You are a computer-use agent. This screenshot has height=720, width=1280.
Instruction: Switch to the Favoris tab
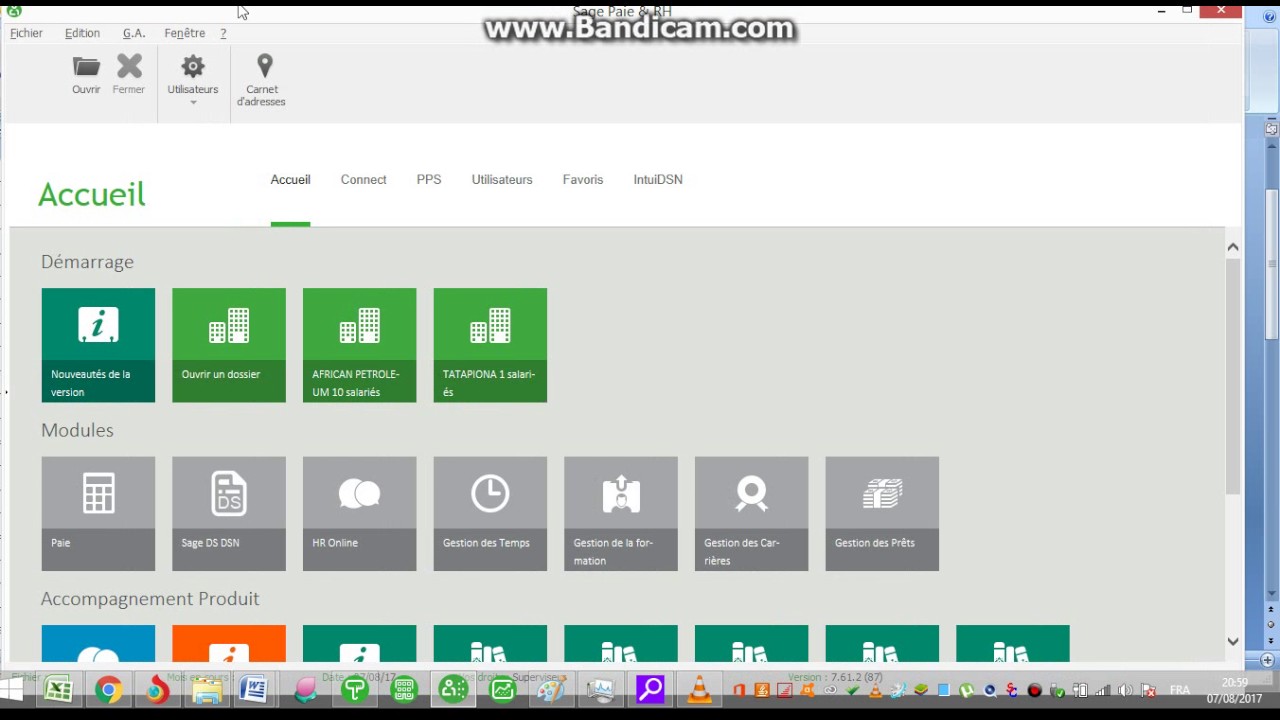(x=583, y=180)
